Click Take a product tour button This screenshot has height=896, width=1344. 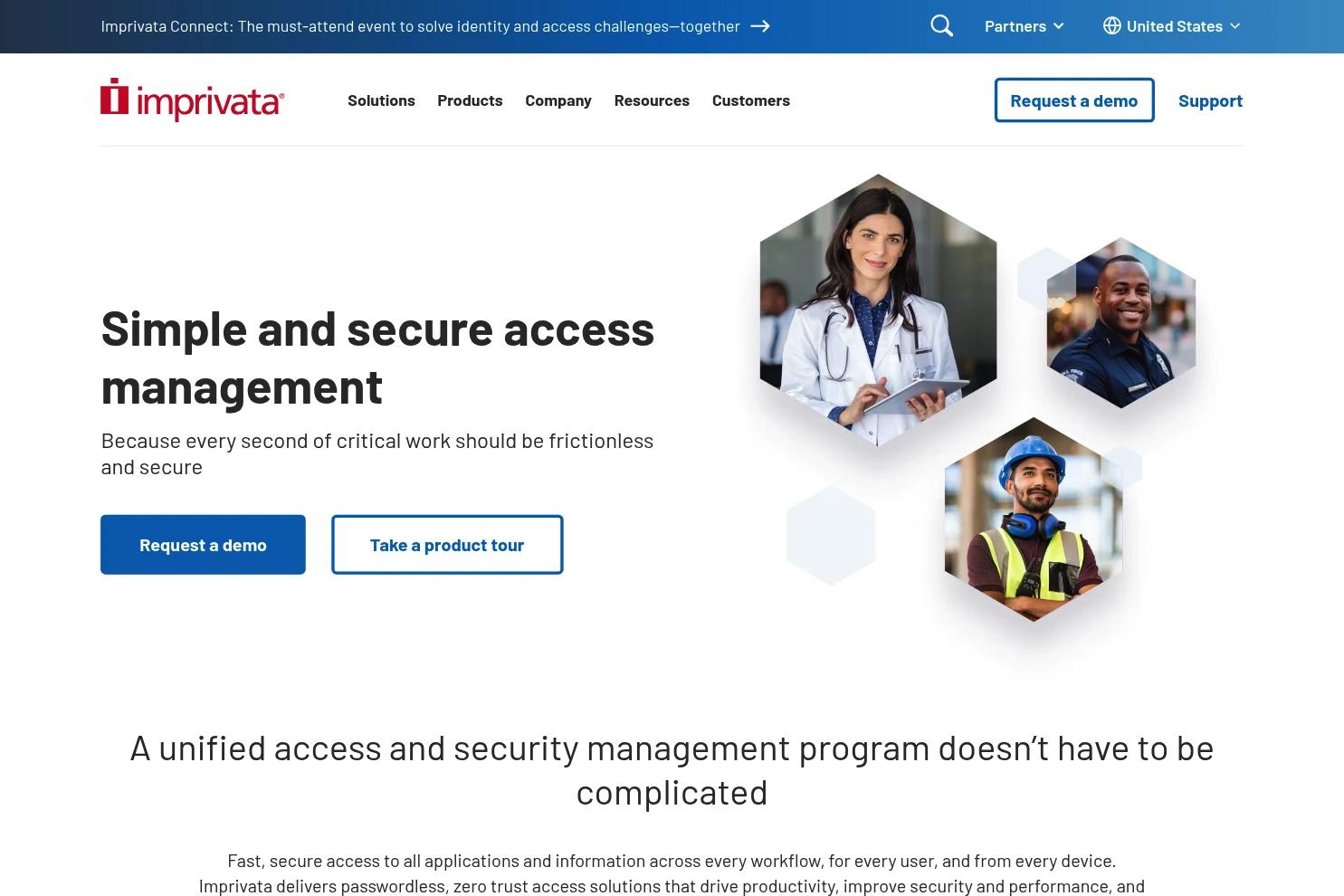(x=447, y=545)
